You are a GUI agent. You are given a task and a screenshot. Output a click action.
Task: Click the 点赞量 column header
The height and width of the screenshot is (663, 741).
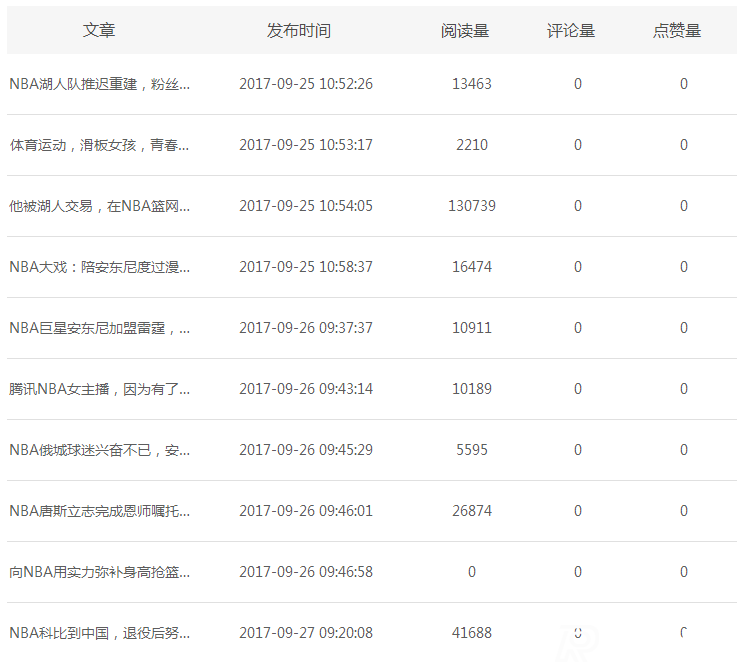[x=677, y=31]
